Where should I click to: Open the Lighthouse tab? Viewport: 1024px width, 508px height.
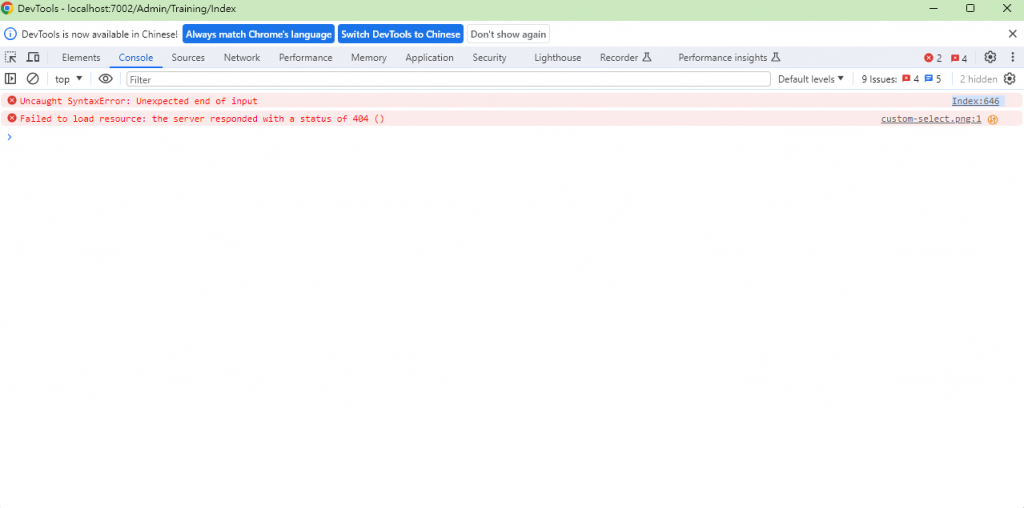557,57
